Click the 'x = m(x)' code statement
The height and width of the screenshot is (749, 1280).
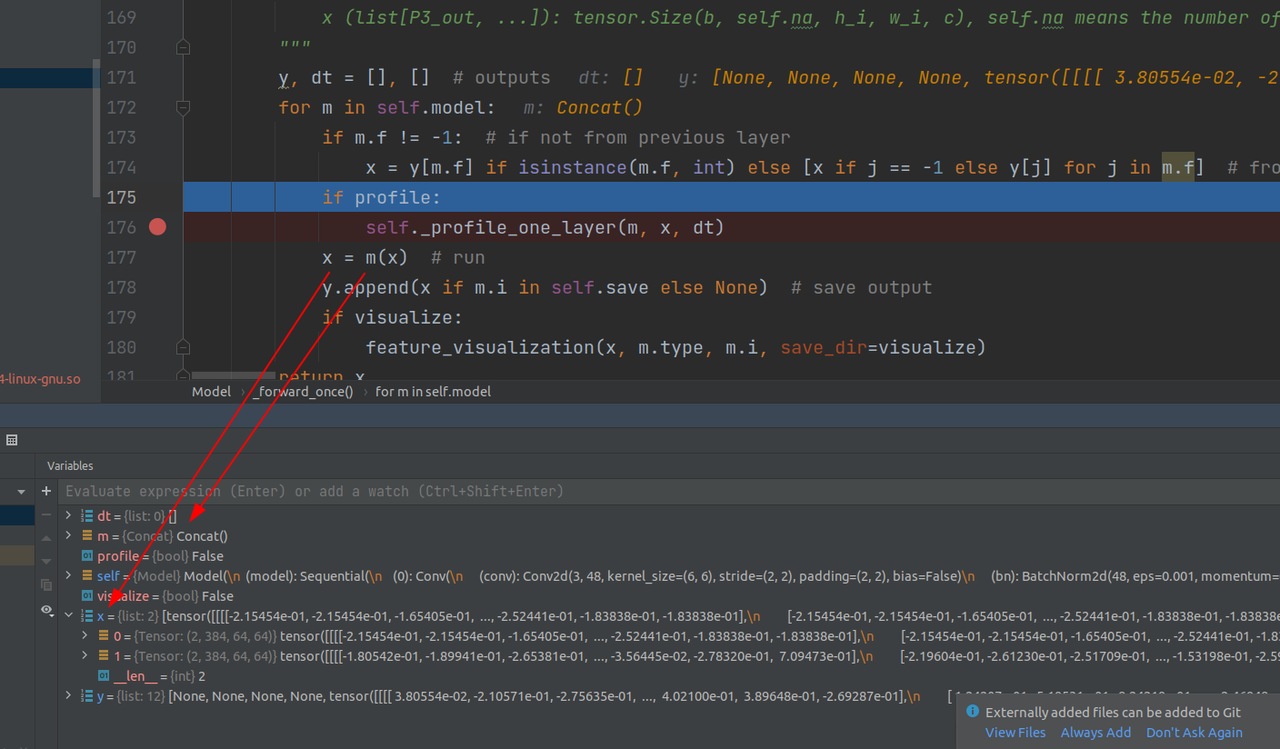[x=365, y=257]
